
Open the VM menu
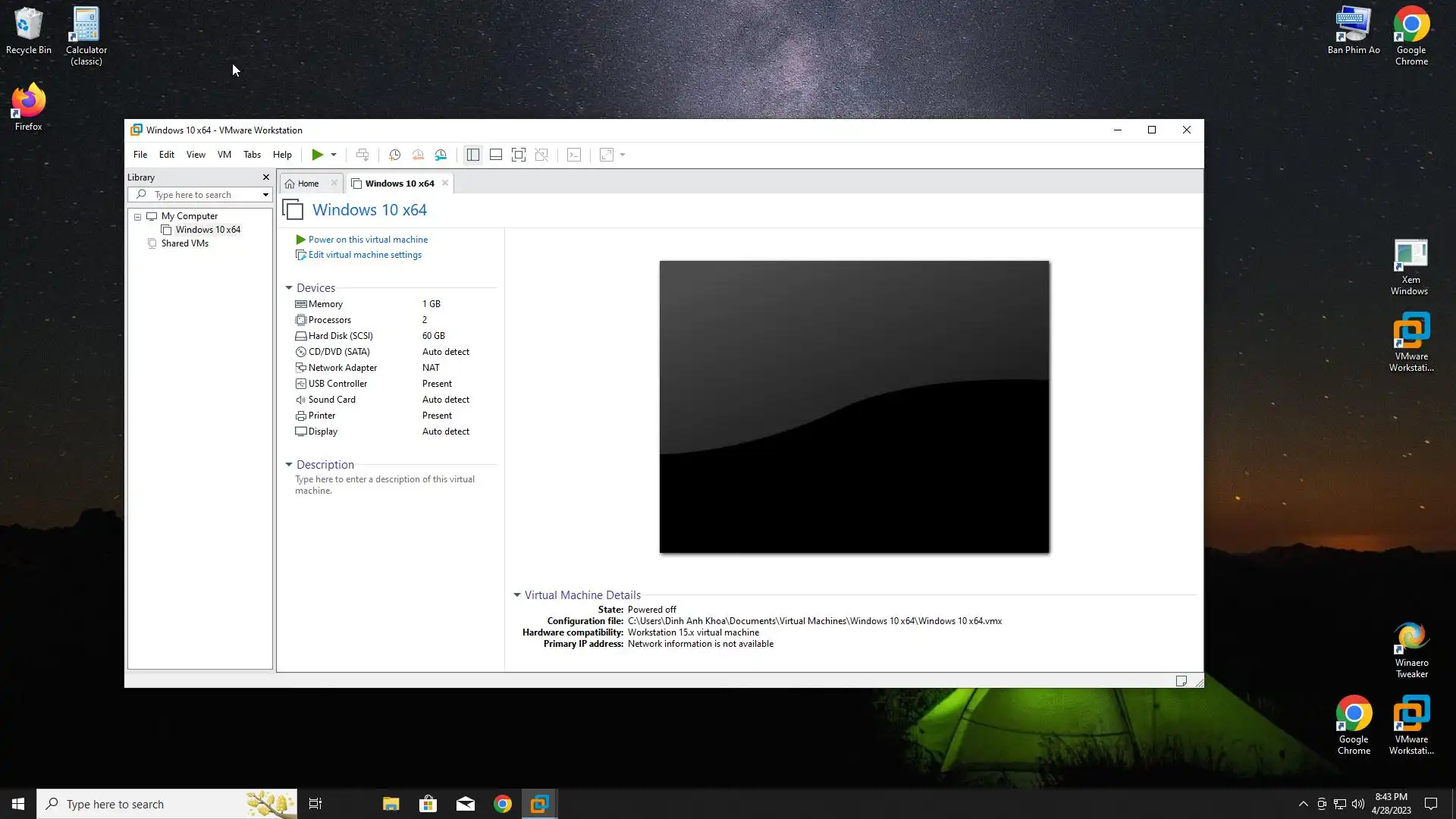(x=224, y=155)
